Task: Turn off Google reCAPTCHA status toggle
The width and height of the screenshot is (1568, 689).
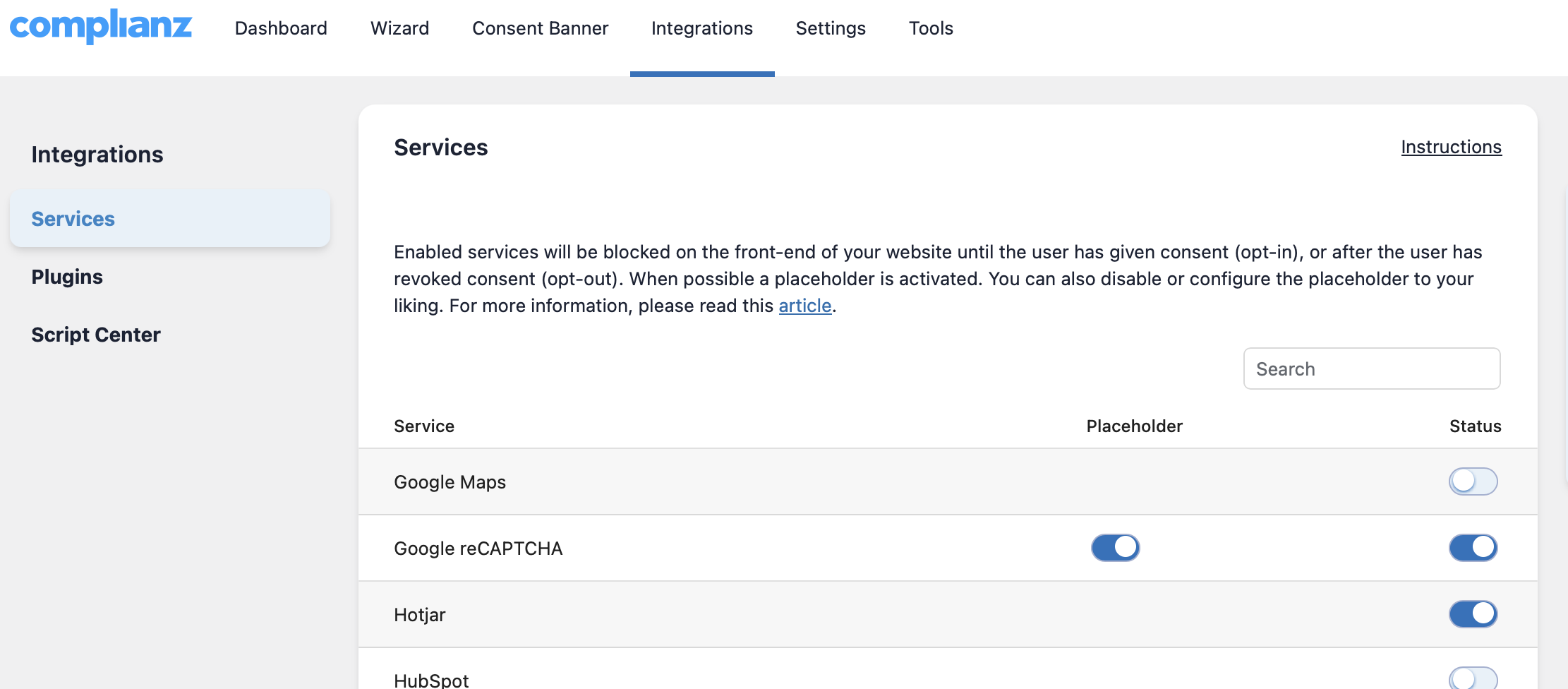Action: [x=1473, y=548]
